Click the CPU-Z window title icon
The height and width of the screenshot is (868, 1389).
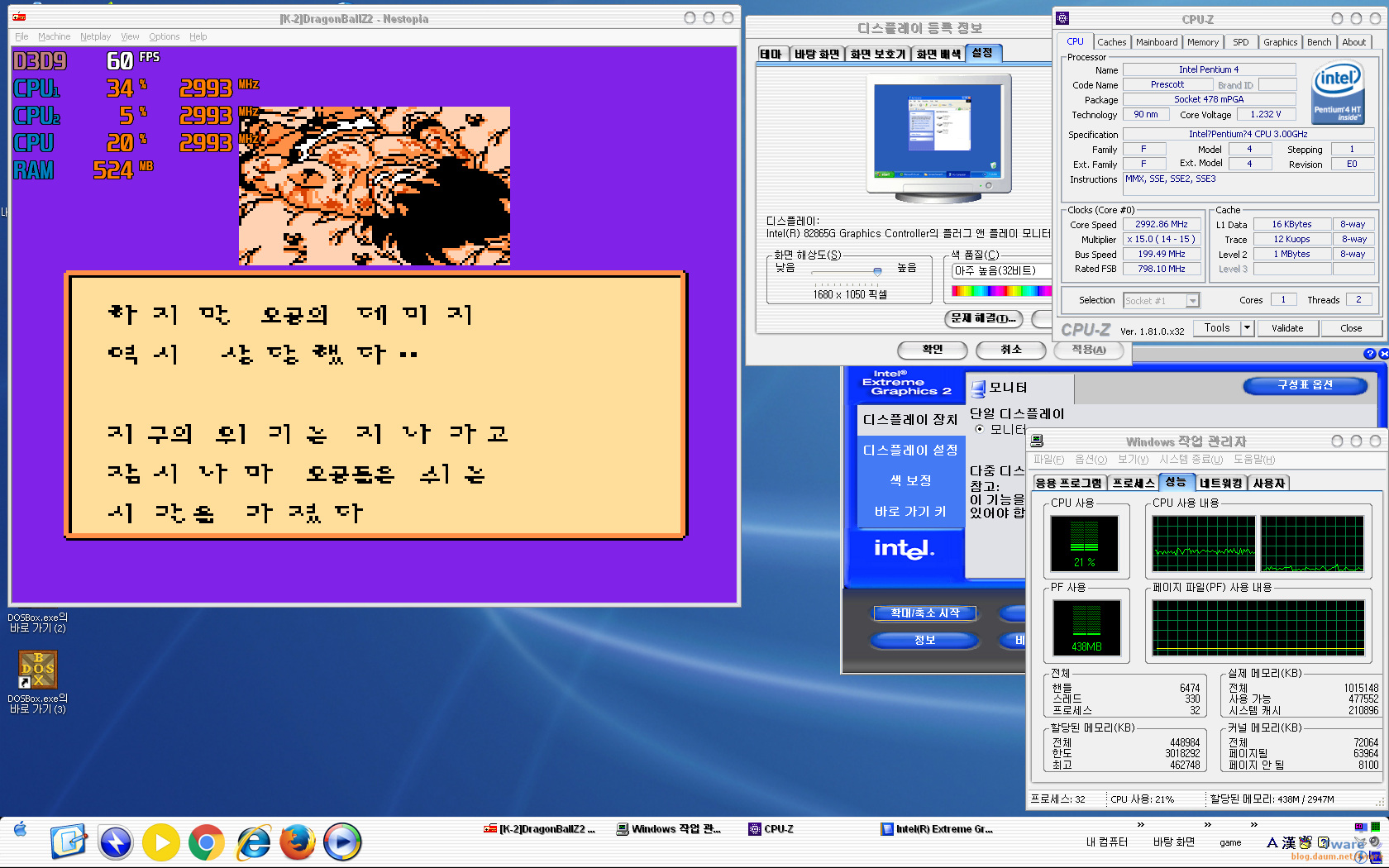(1063, 18)
